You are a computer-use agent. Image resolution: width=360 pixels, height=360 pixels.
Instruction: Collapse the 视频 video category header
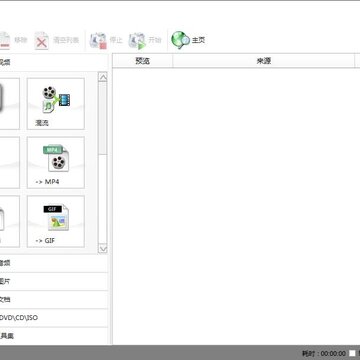54,62
